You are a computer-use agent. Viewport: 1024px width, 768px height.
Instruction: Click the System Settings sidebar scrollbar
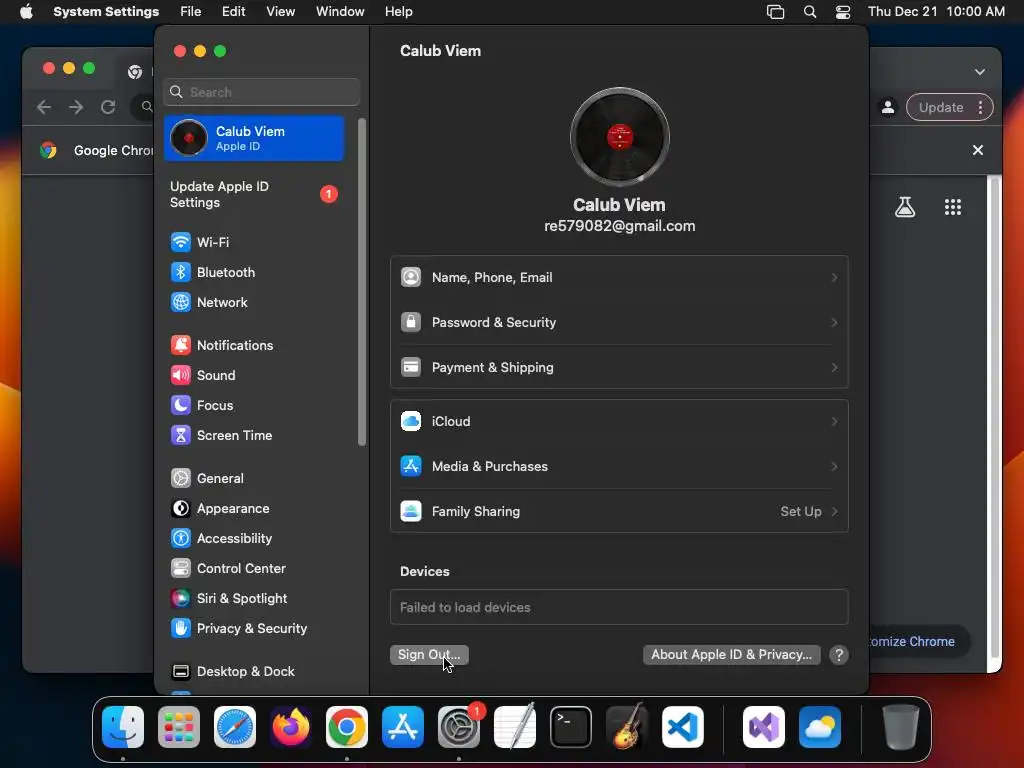(x=362, y=282)
